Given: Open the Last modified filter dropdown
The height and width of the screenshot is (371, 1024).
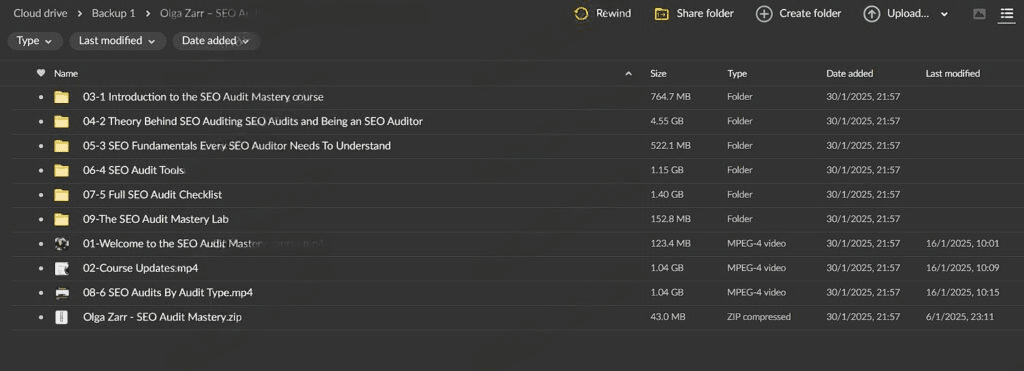Looking at the screenshot, I should (x=118, y=40).
